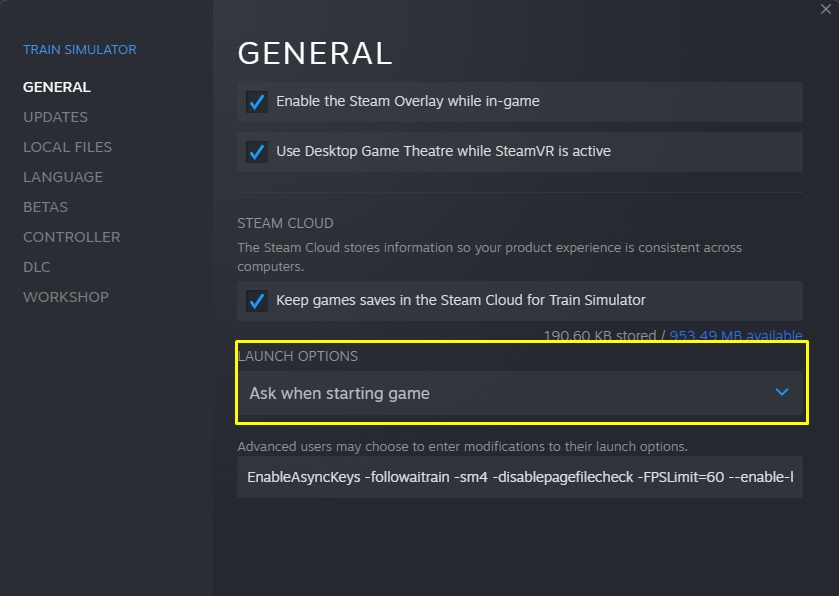The height and width of the screenshot is (596, 839).
Task: Go to the LANGUAGE settings tab
Action: [x=63, y=177]
